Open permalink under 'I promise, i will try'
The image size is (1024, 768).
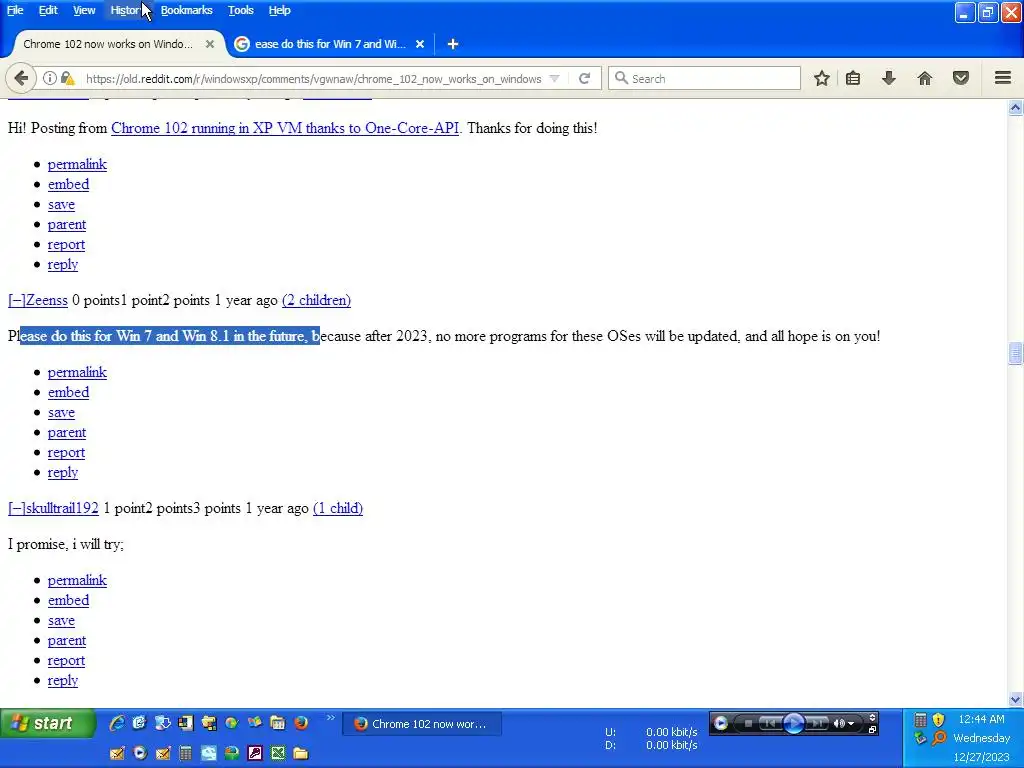[x=77, y=580]
